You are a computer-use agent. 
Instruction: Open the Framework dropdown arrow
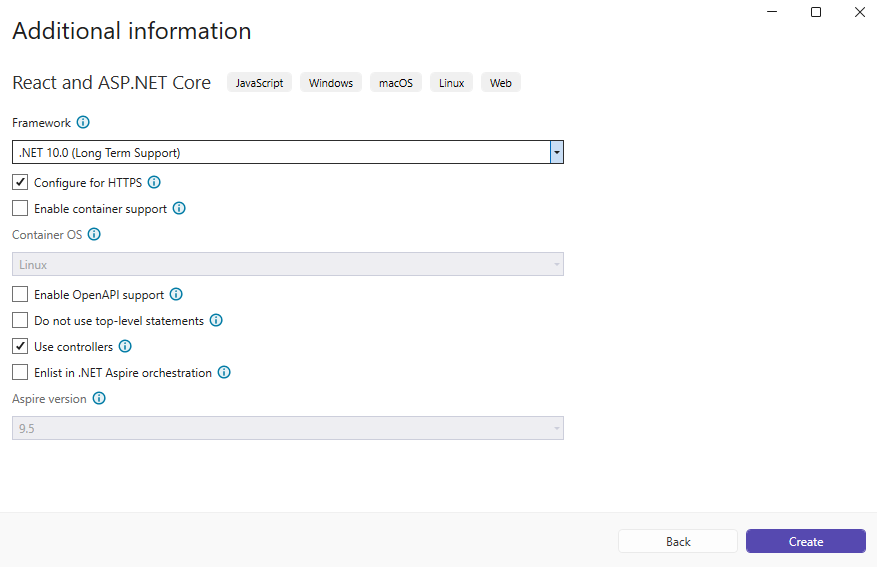[x=556, y=153]
